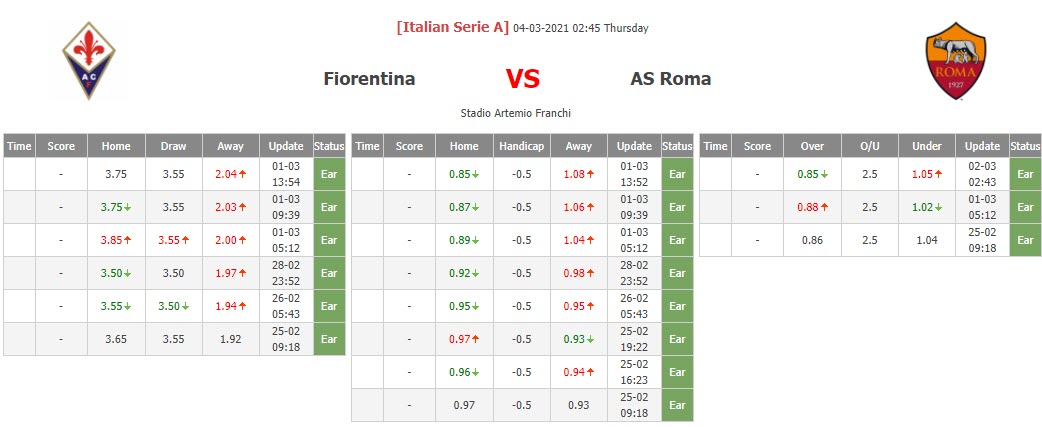
Task: Click the Under column header
Action: pos(927,146)
